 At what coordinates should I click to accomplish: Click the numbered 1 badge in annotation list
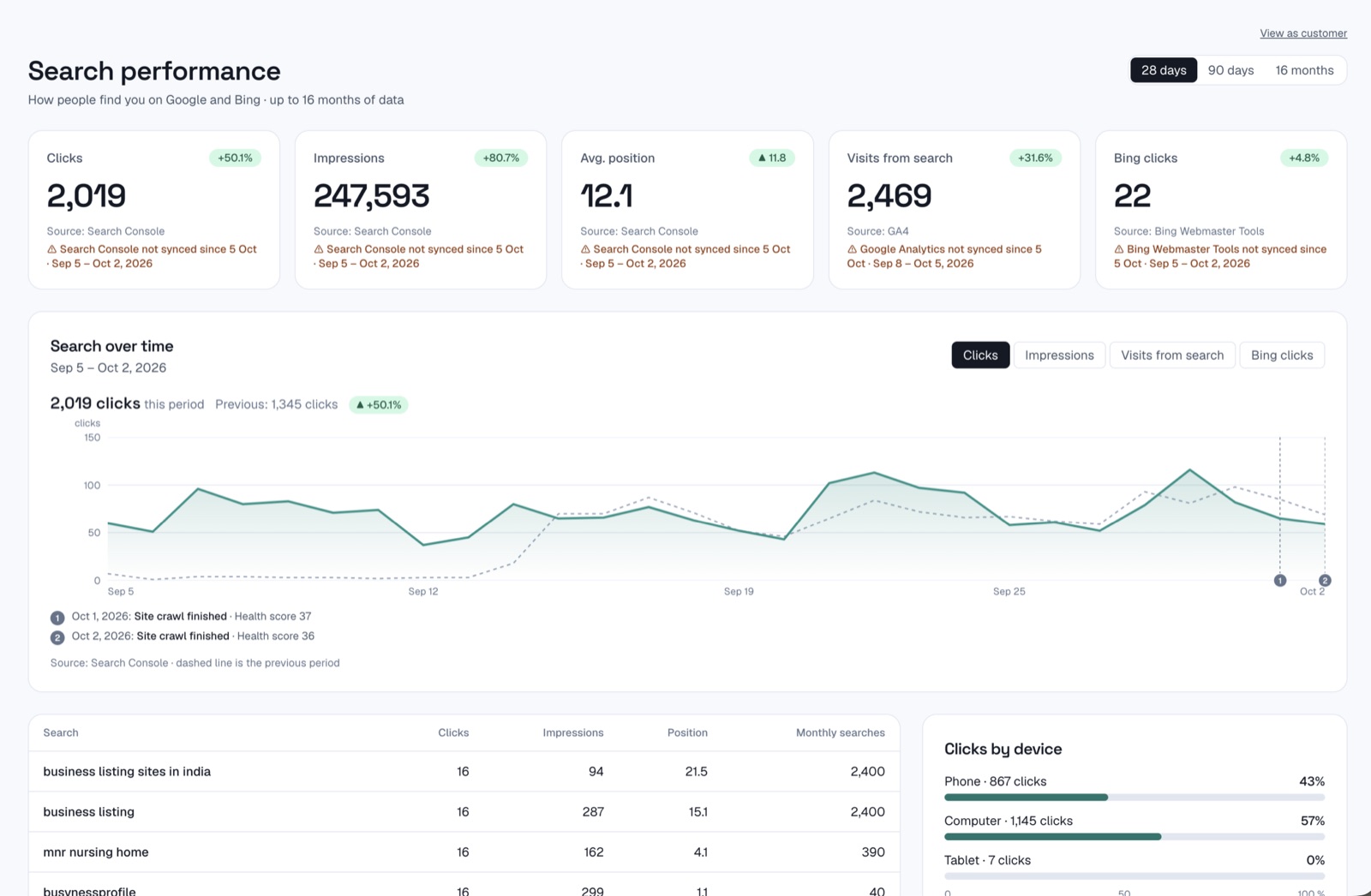(x=57, y=618)
